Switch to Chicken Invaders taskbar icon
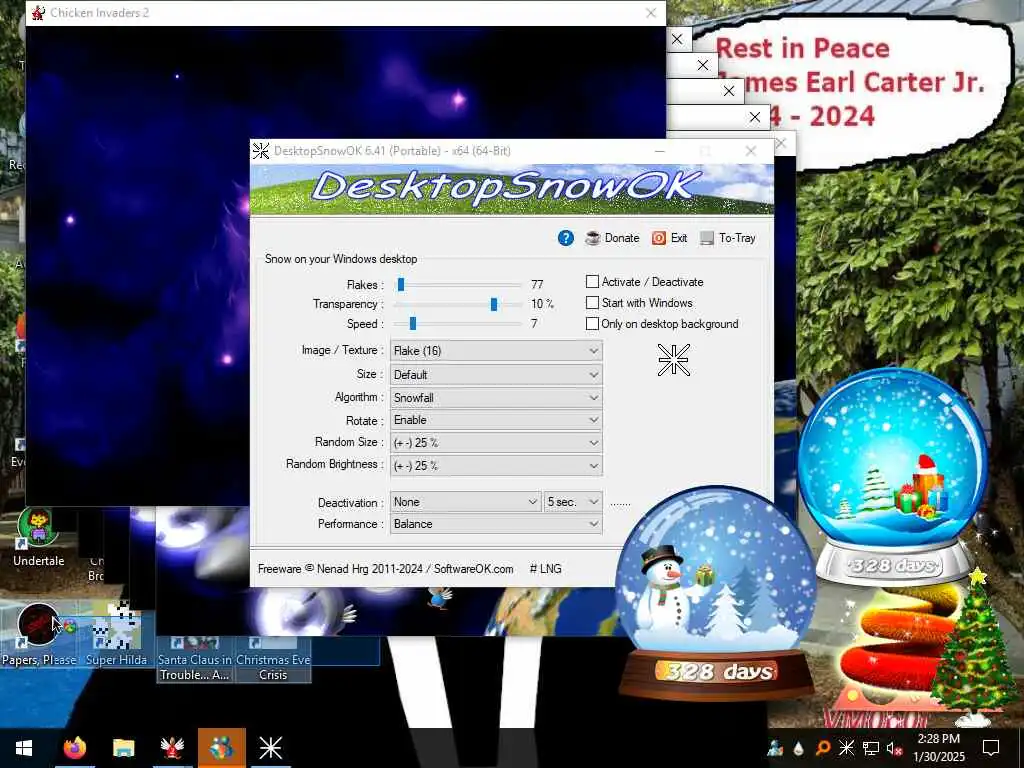Viewport: 1024px width, 768px height. 172,748
